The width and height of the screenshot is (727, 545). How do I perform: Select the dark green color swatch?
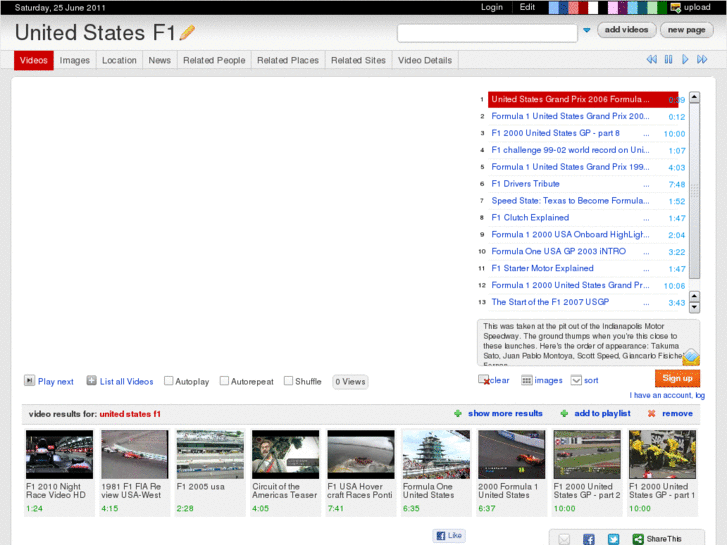point(662,7)
